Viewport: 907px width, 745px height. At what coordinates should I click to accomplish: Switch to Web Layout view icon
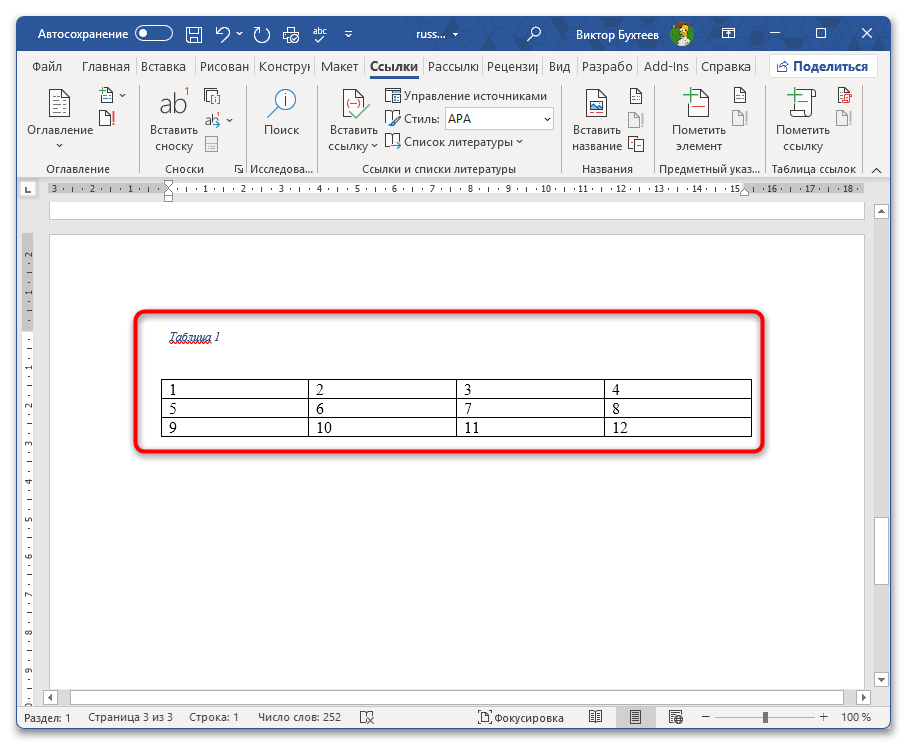point(675,717)
